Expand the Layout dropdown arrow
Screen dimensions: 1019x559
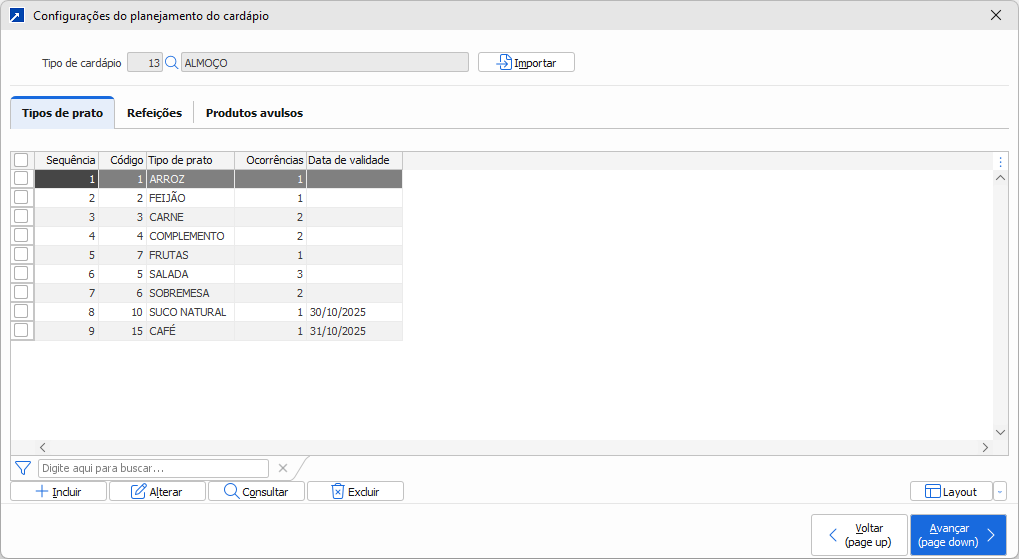pyautogui.click(x=1000, y=491)
